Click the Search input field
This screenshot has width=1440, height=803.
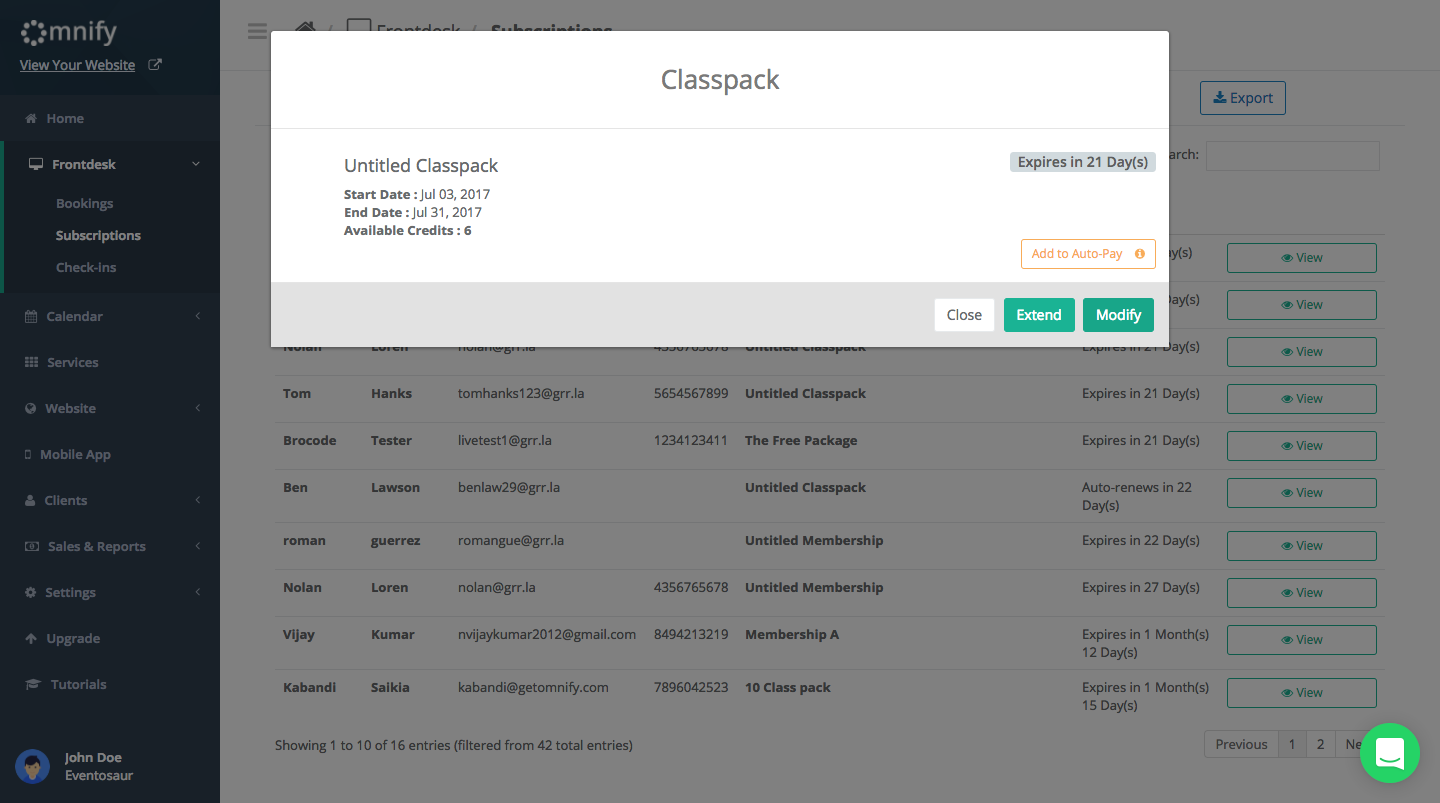coord(1292,155)
